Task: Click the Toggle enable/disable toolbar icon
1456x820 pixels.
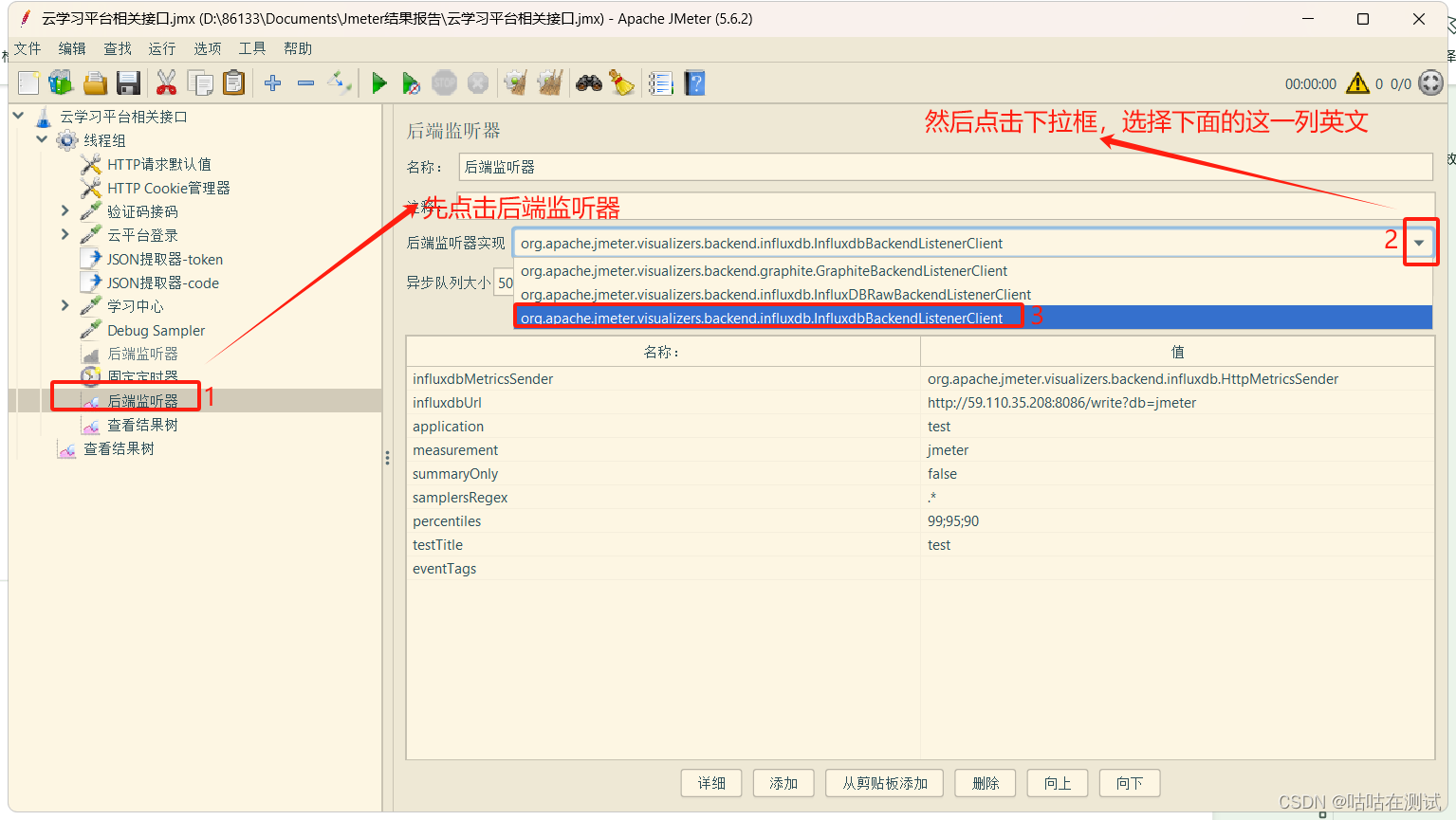Action: pos(340,83)
